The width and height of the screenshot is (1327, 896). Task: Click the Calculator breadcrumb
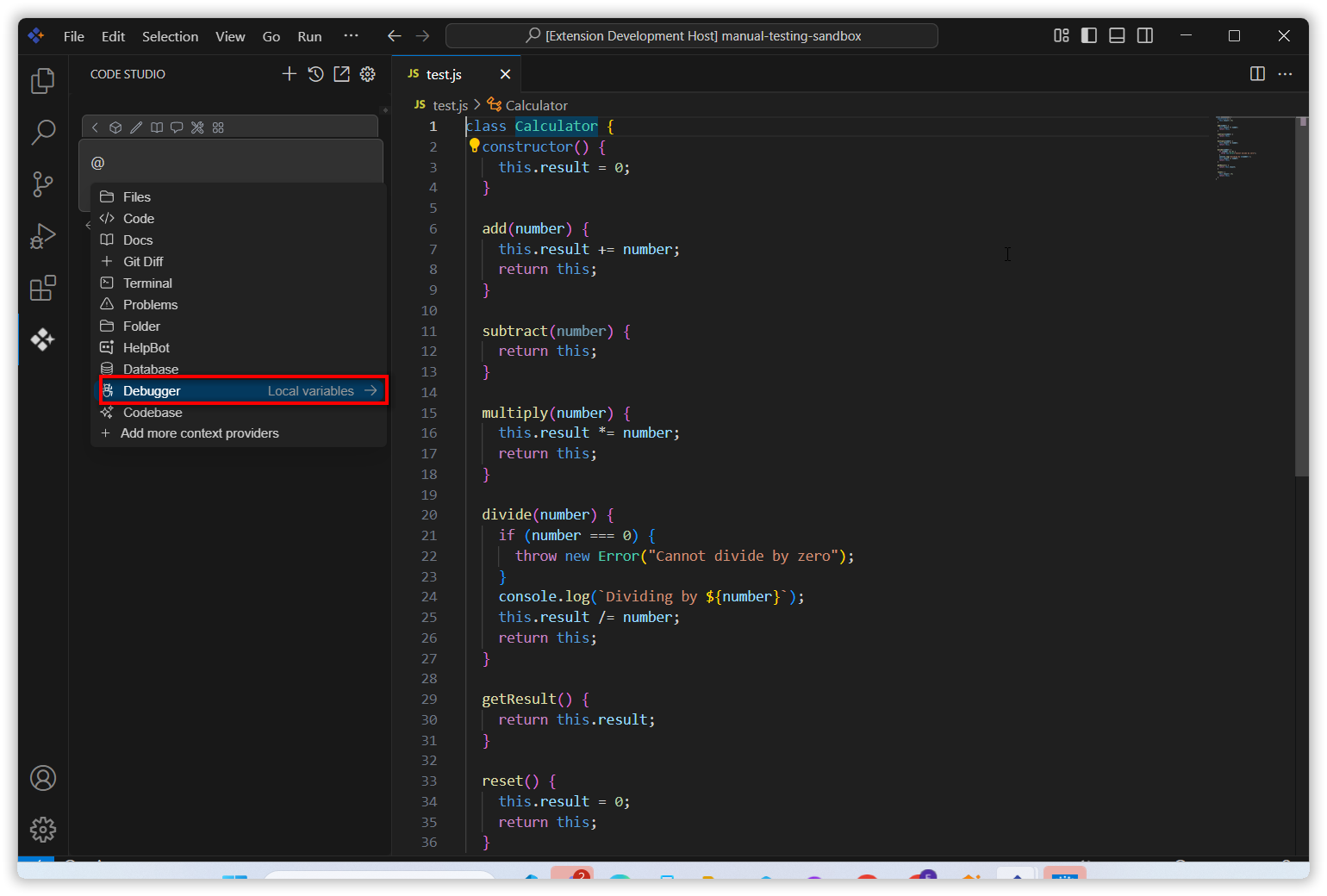point(527,105)
